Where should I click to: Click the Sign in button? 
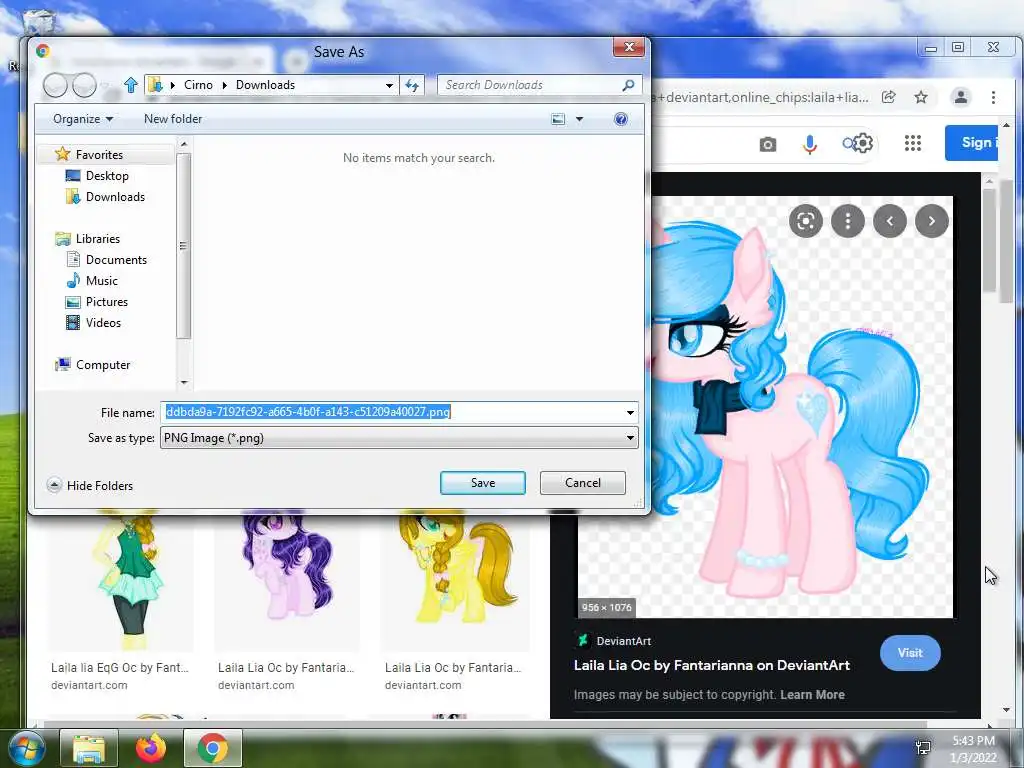(x=971, y=142)
